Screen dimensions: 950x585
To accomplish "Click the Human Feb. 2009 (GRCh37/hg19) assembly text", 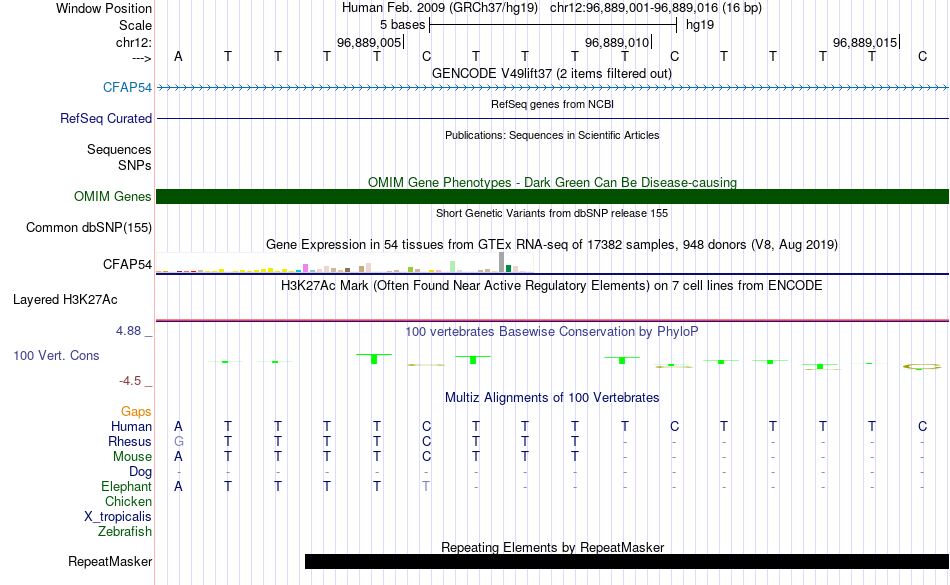I will 440,8.
